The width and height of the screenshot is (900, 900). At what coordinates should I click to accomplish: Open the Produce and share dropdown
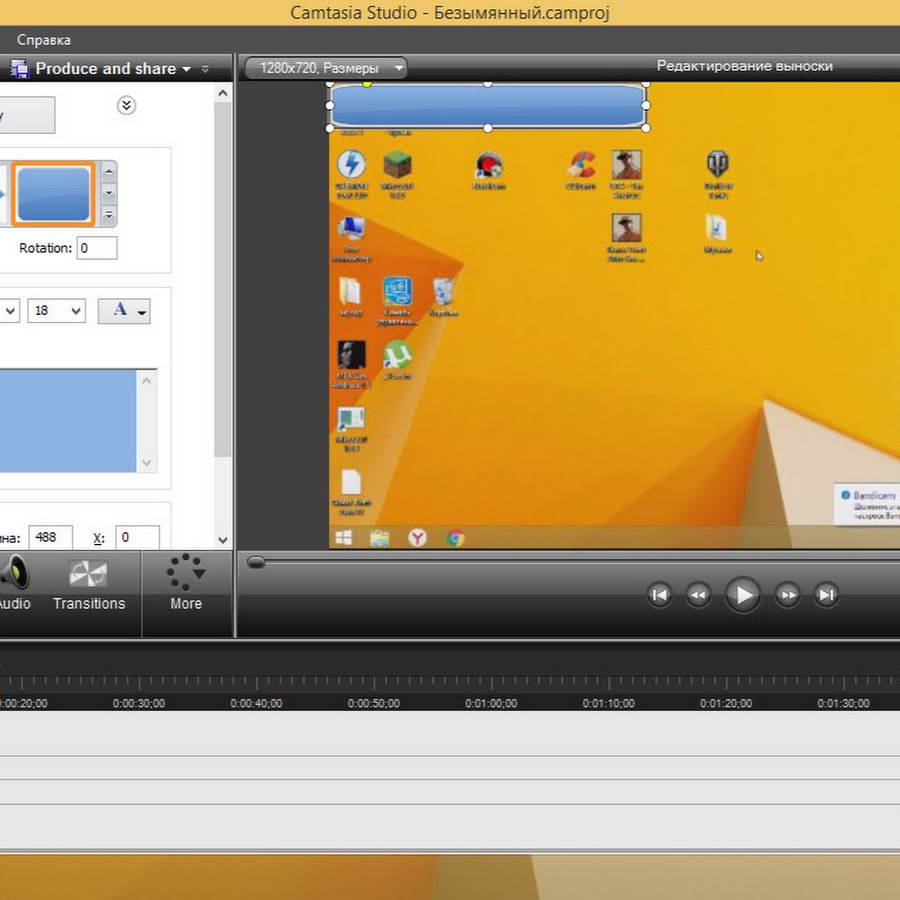(110, 69)
